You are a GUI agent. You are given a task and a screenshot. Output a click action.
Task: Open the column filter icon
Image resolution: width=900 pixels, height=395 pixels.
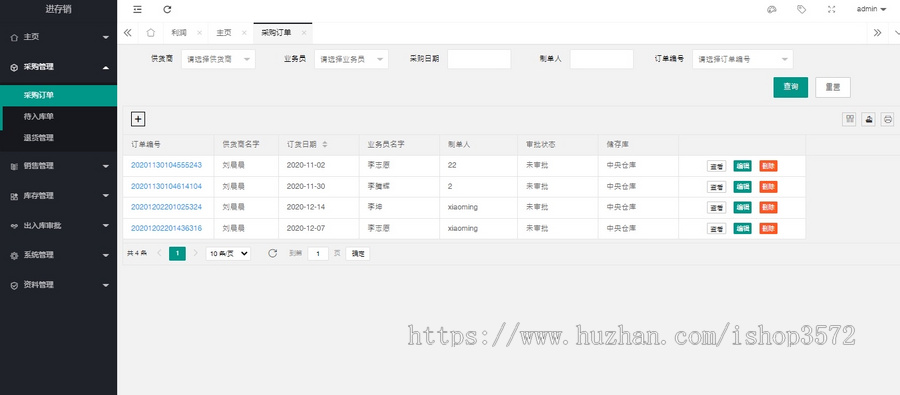849,119
